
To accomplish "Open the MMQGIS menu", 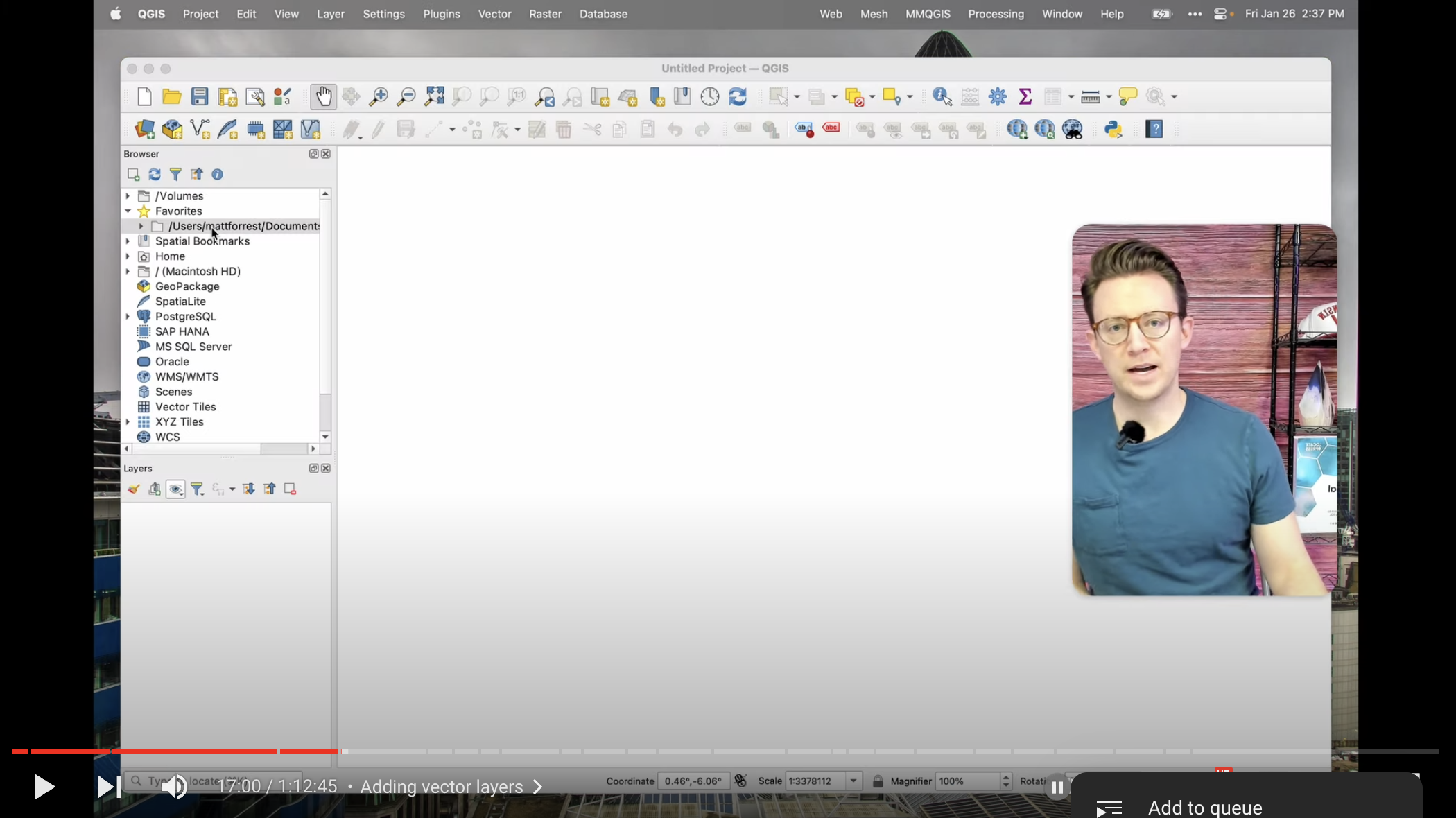I will click(928, 14).
